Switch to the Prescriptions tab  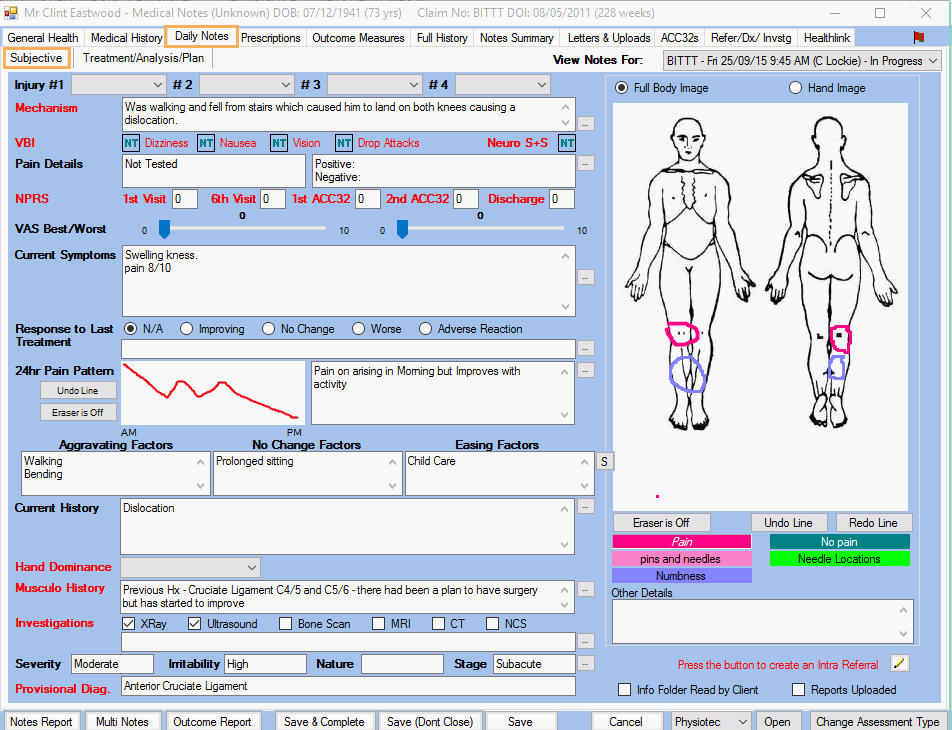pos(271,38)
